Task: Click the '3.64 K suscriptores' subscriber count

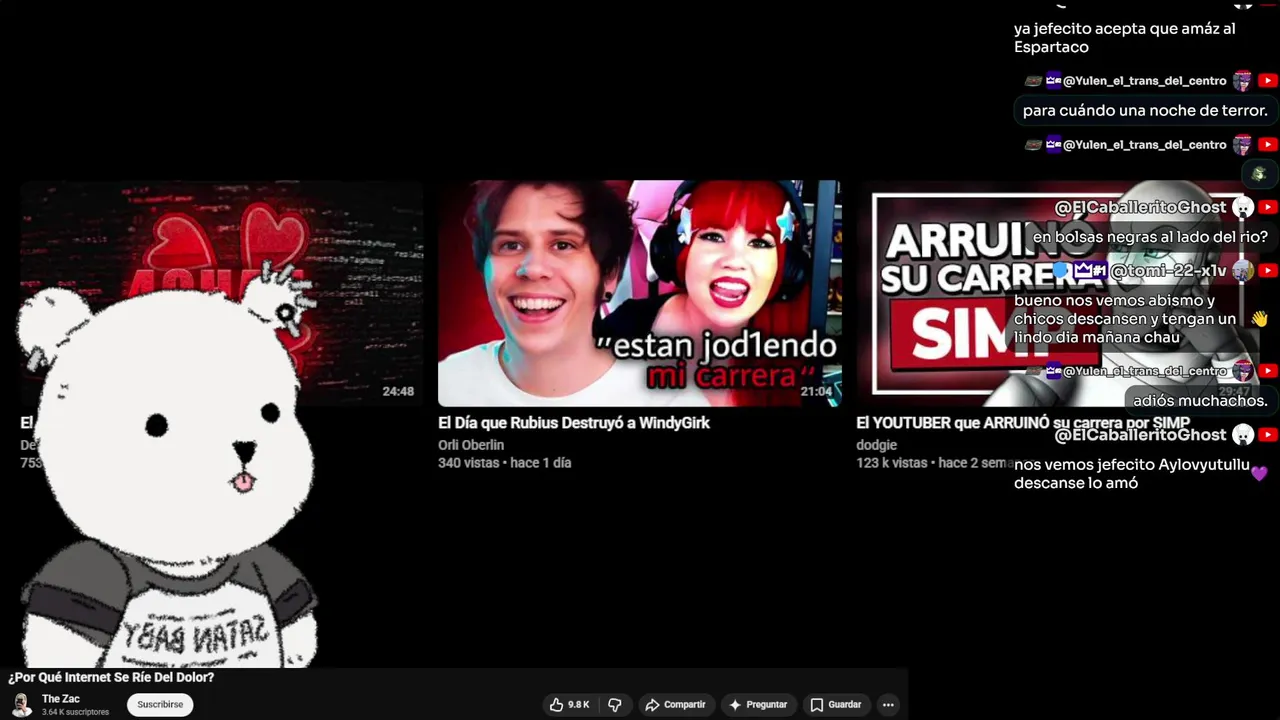Action: [x=75, y=712]
